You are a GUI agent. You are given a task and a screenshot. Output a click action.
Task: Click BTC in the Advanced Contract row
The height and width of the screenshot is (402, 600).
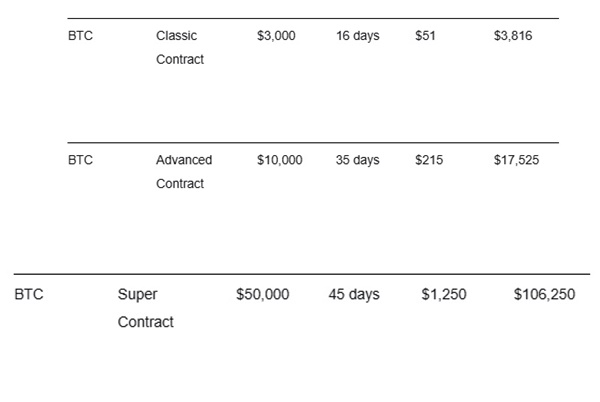pyautogui.click(x=80, y=160)
